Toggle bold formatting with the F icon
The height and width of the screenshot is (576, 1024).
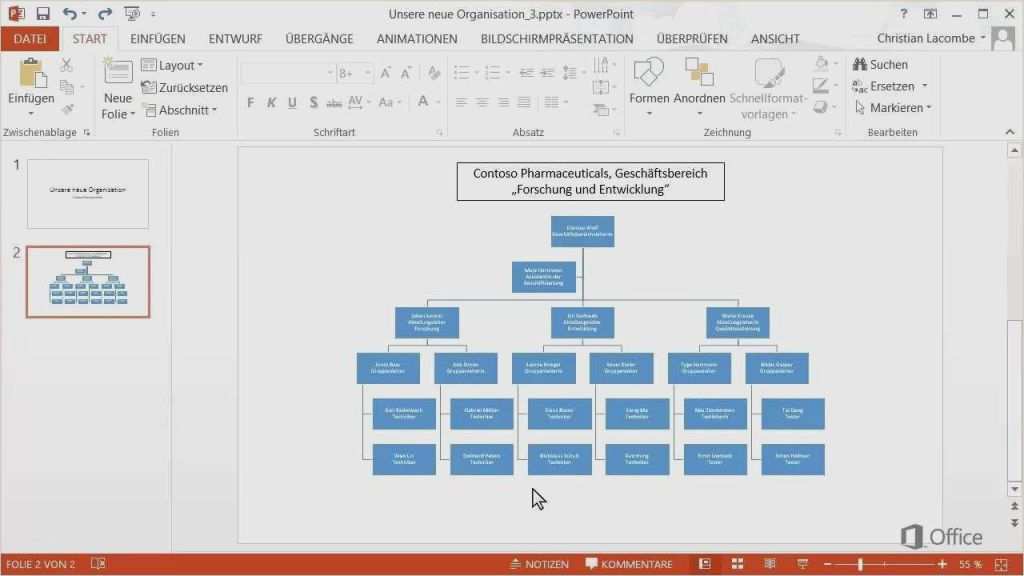[250, 103]
